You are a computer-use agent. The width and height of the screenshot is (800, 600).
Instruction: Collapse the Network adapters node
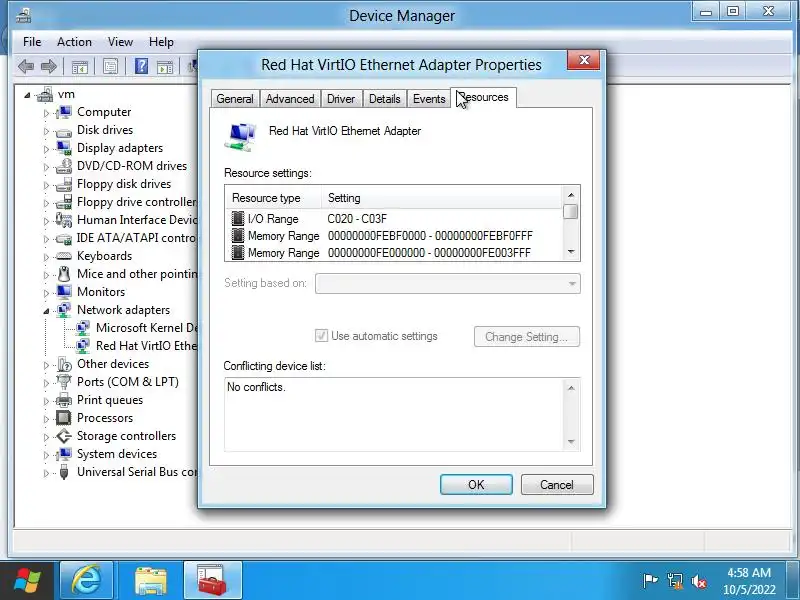tap(46, 310)
